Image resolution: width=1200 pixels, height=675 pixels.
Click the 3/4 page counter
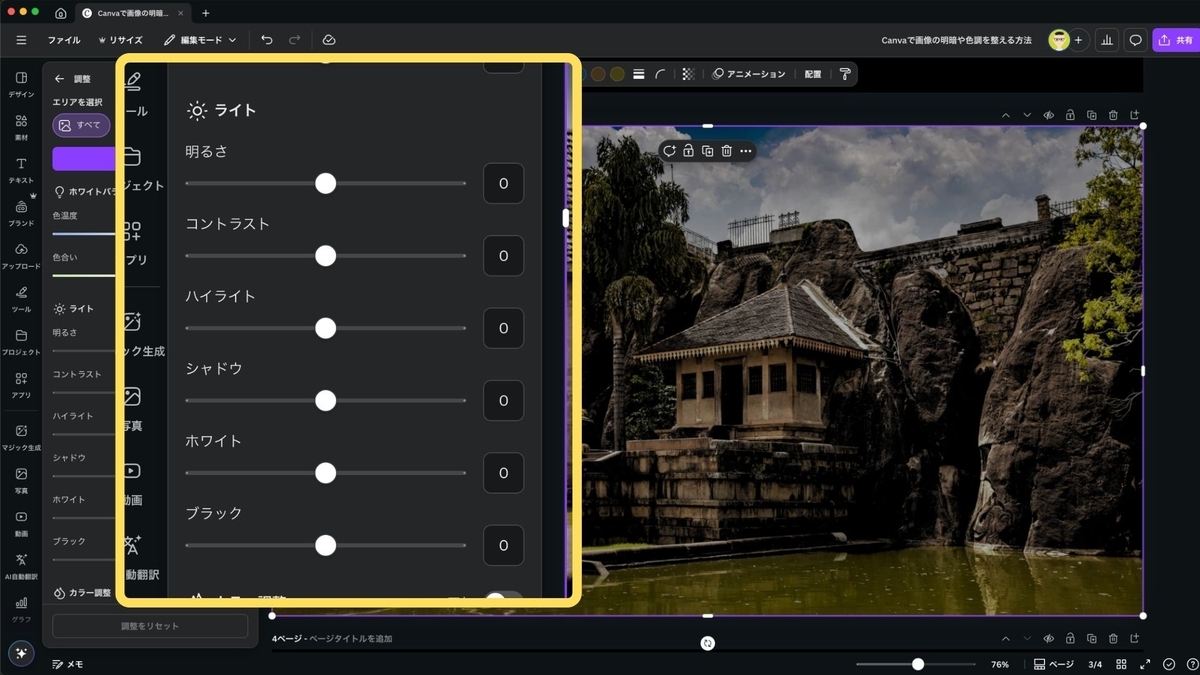pos(1095,664)
